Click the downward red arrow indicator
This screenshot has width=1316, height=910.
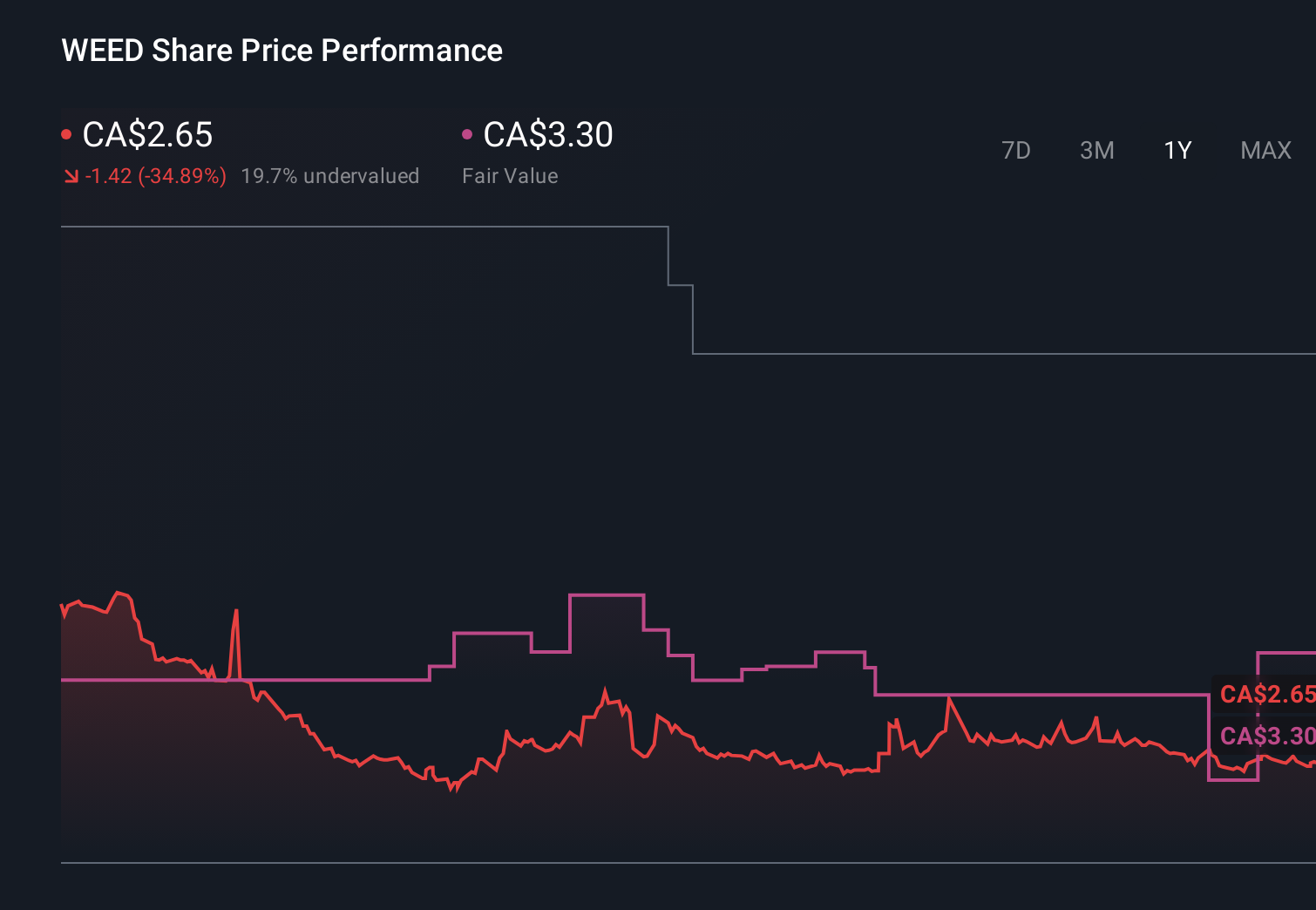click(71, 176)
